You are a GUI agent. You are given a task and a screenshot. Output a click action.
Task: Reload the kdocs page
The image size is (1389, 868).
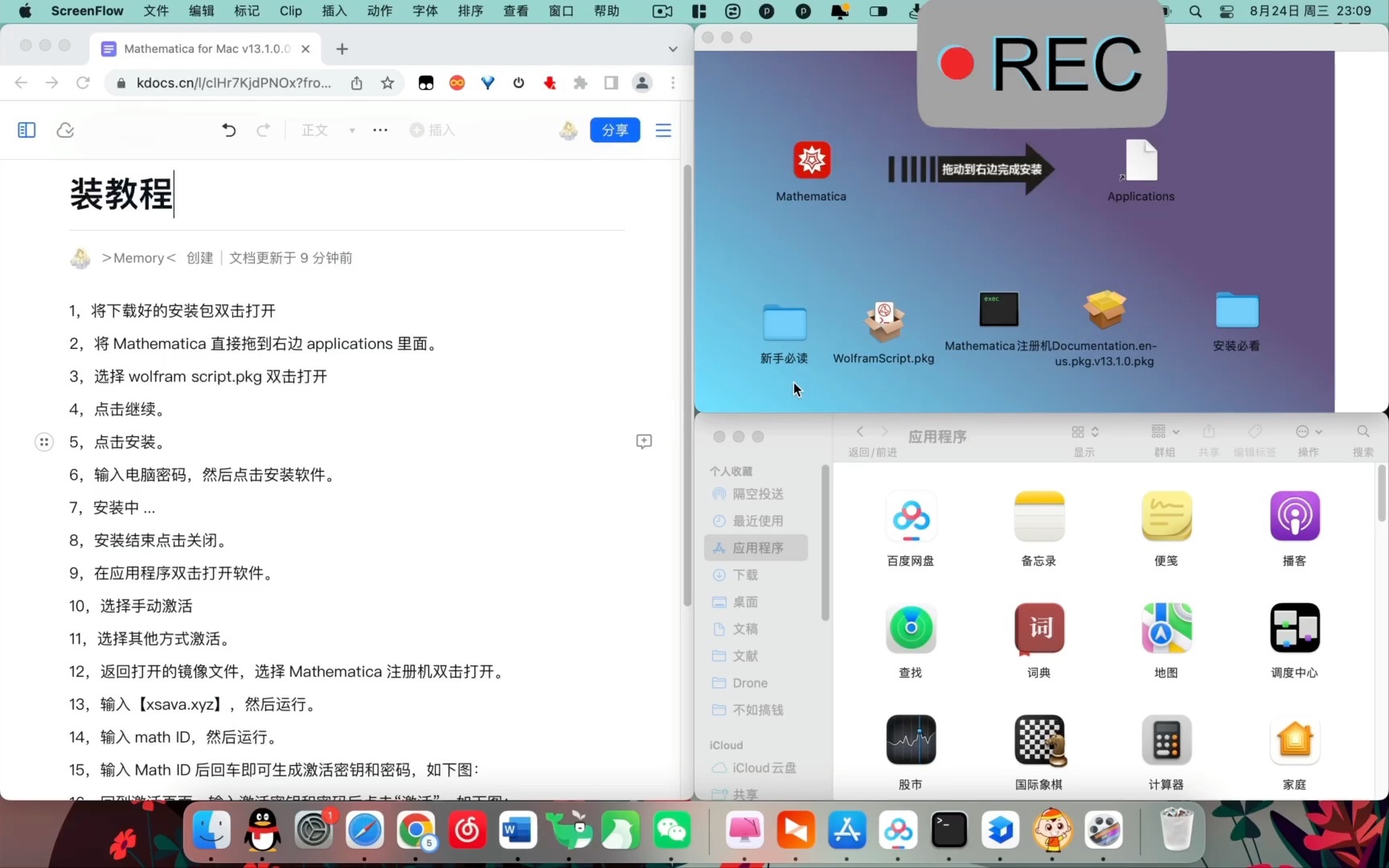[83, 83]
